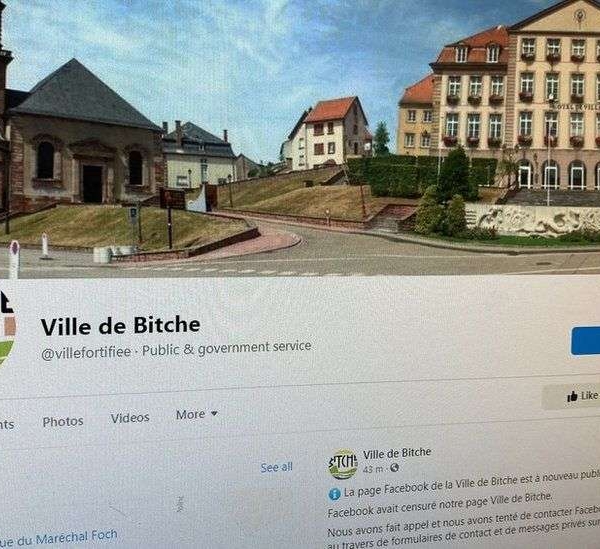Open the partially visible Events tab
The height and width of the screenshot is (549, 600).
[x=7, y=424]
